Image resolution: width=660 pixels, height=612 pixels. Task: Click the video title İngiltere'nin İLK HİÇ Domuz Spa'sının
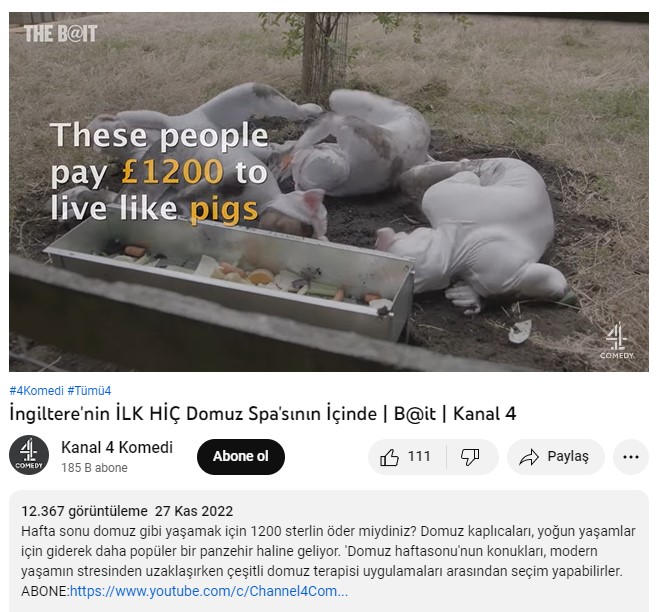[262, 413]
